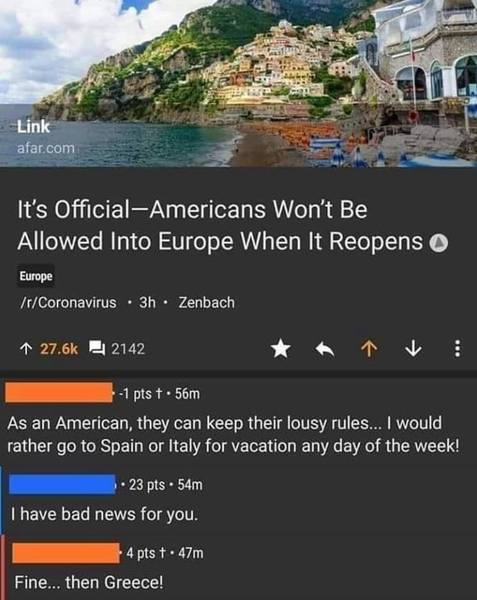Click the blue redacted commenter username
This screenshot has width=477, height=600.
click(62, 484)
